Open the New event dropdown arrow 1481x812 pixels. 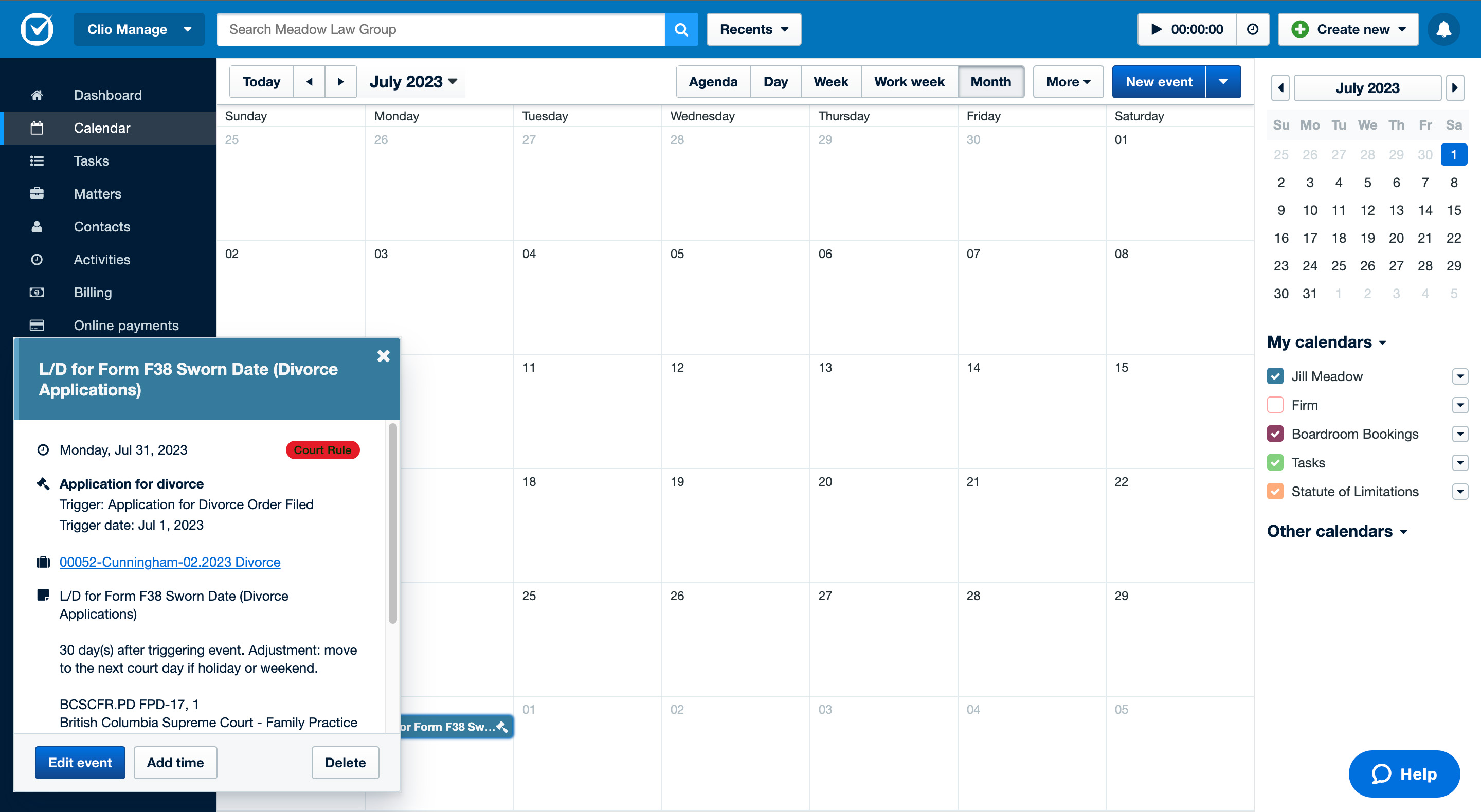click(x=1223, y=82)
